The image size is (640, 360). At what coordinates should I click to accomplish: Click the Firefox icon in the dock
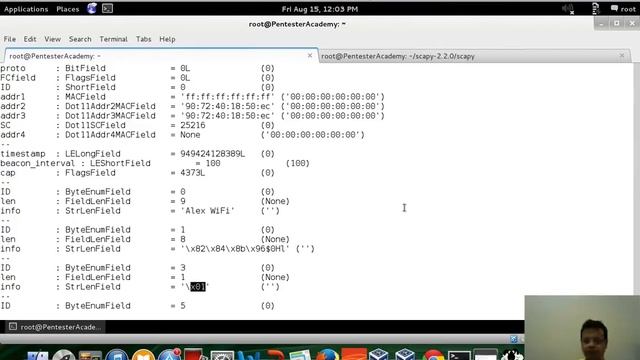click(x=327, y=356)
